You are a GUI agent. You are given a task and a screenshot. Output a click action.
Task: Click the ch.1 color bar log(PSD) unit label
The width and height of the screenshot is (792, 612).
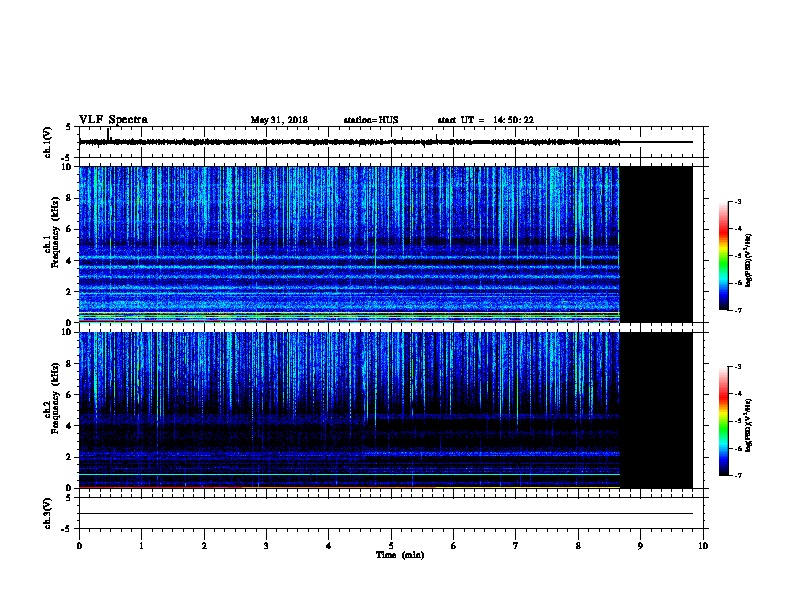click(749, 260)
